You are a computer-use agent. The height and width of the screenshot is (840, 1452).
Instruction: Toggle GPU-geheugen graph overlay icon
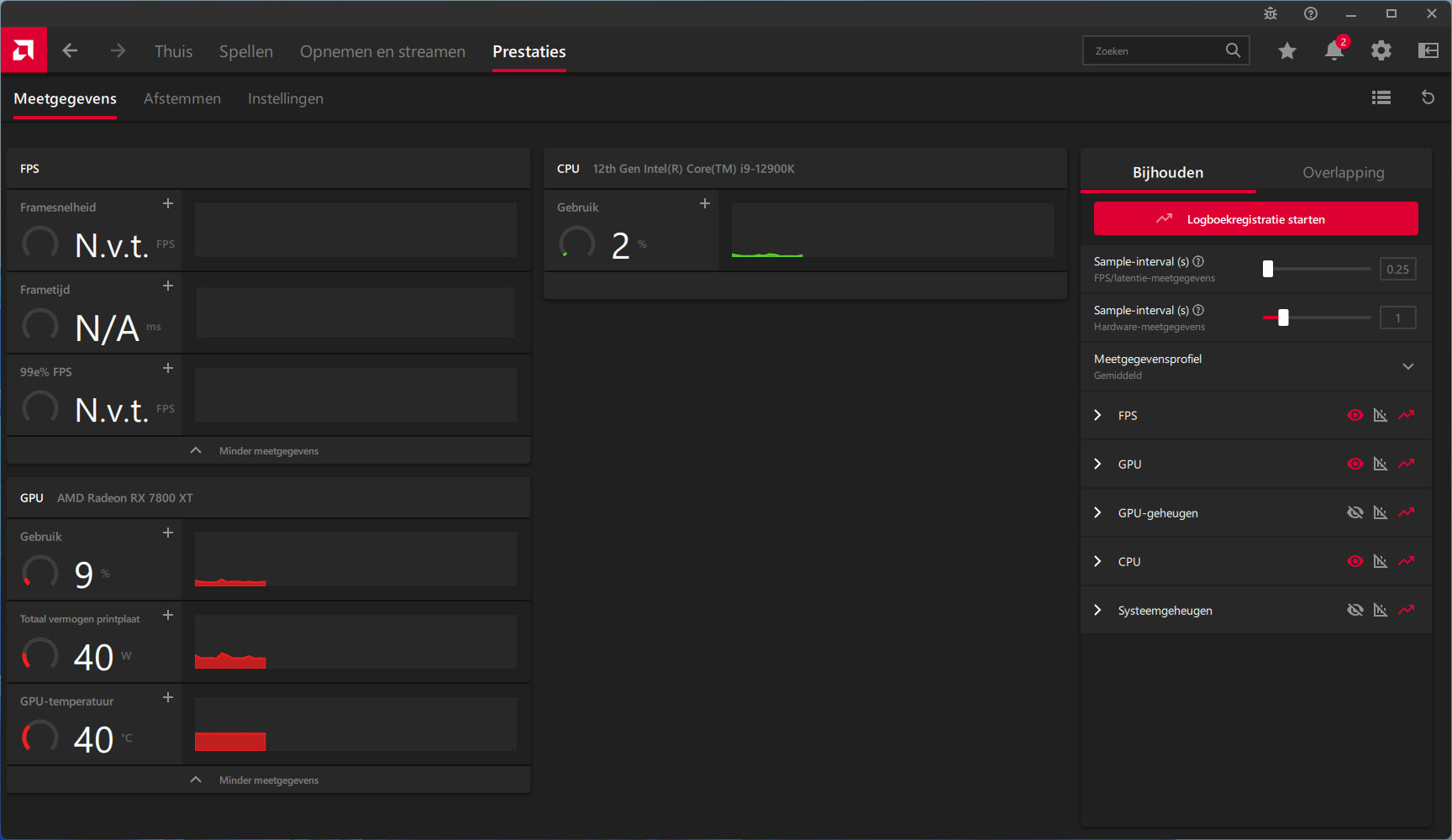pyautogui.click(x=1381, y=512)
